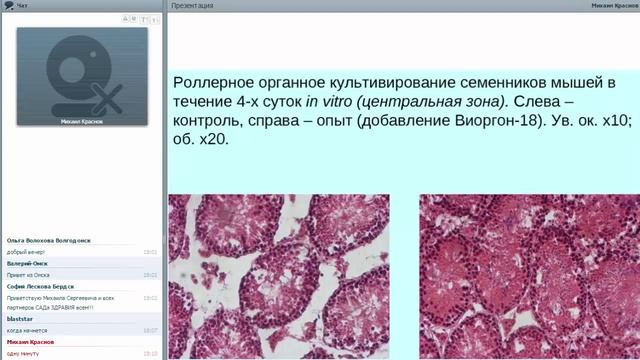Viewport: 640px width, 360px height.
Task: Click red chat name 'Михаил Краснов'
Action: 30,342
